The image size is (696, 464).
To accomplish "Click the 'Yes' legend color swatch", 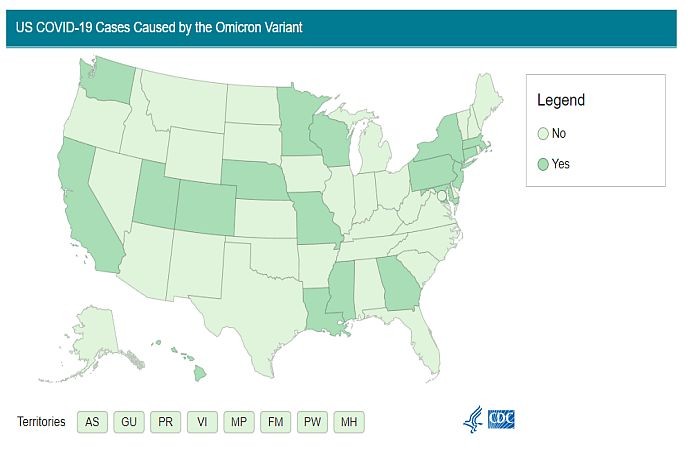I will click(543, 164).
